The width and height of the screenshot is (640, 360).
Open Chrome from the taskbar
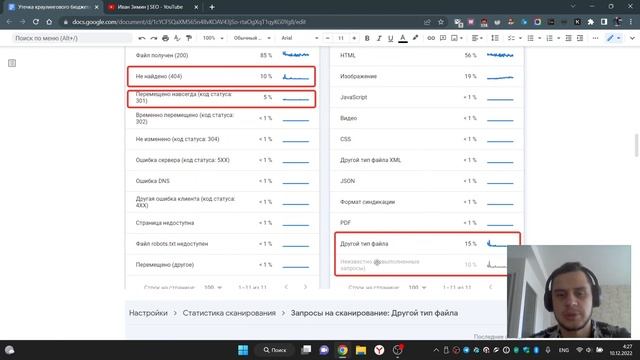pos(342,350)
